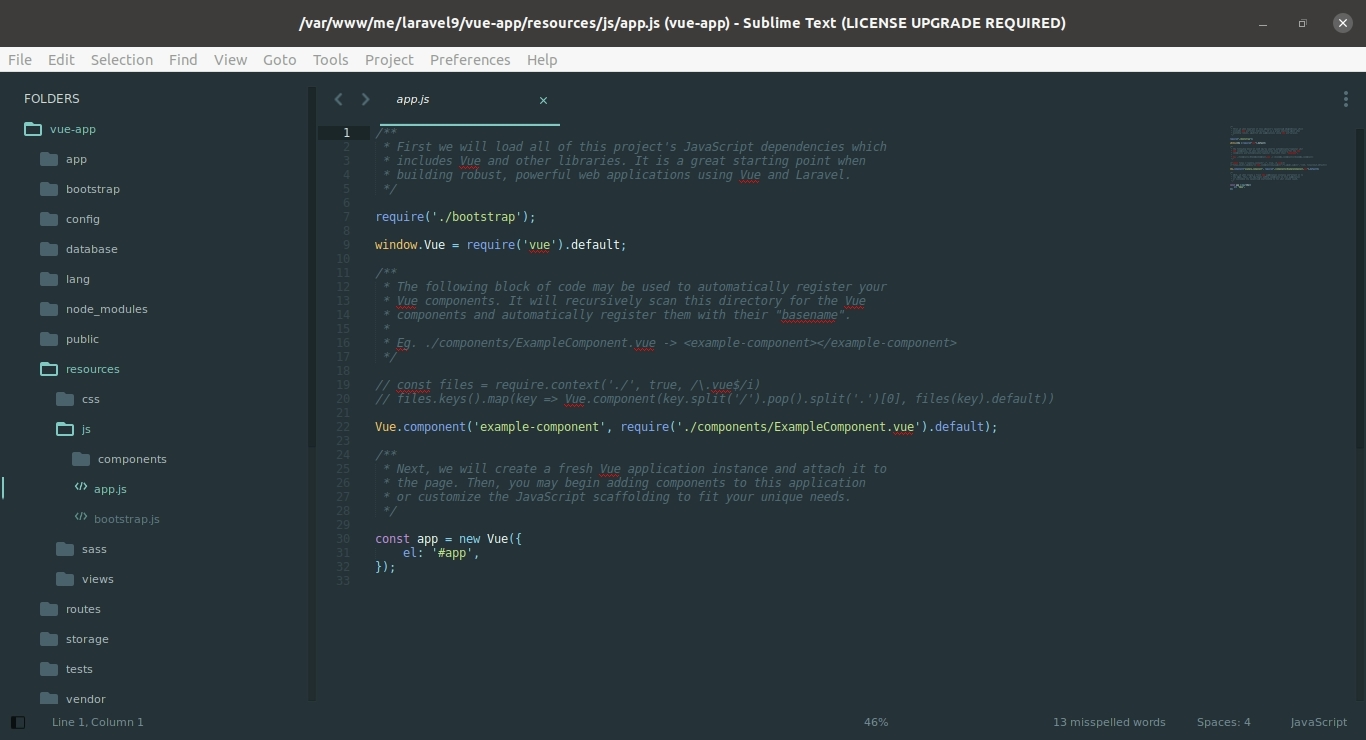Collapse the js folder in sidebar
The width and height of the screenshot is (1366, 740).
pos(86,429)
